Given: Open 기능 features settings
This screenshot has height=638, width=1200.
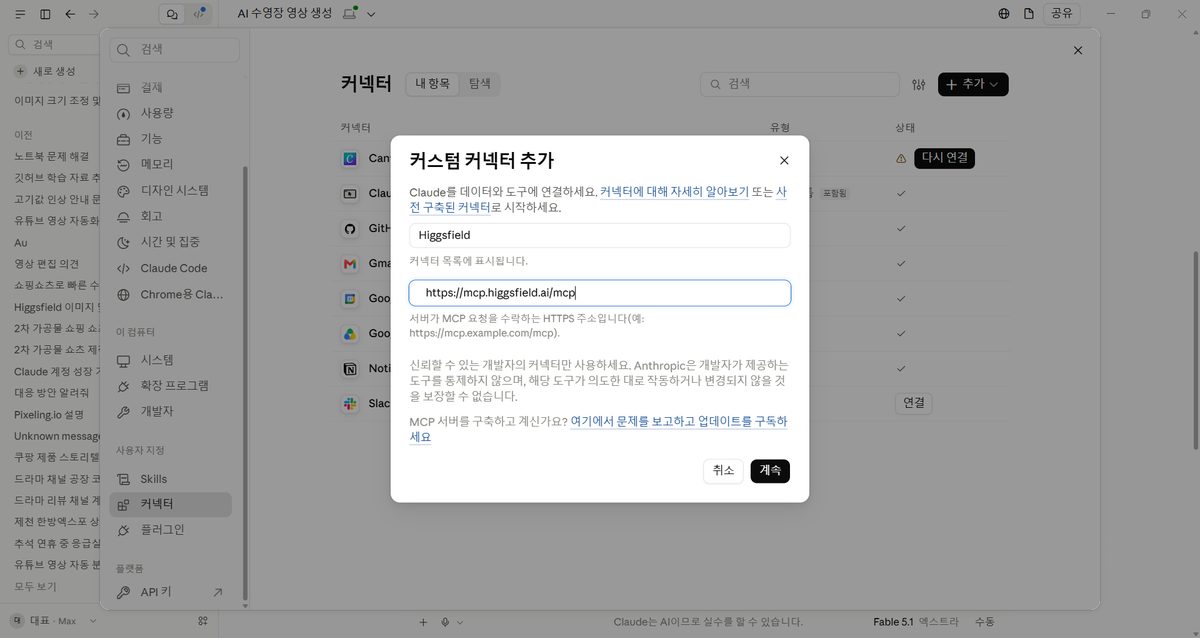Looking at the screenshot, I should [x=170, y=138].
